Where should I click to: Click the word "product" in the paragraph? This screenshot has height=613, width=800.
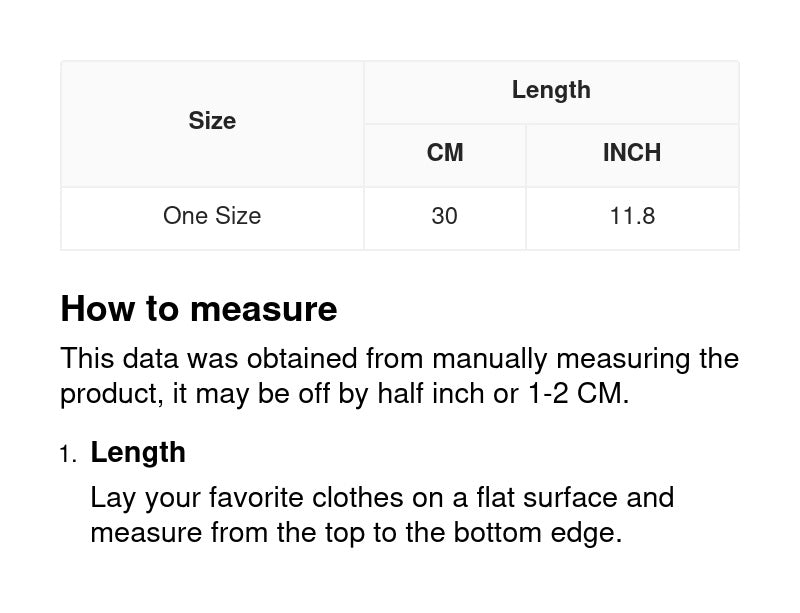(x=110, y=393)
